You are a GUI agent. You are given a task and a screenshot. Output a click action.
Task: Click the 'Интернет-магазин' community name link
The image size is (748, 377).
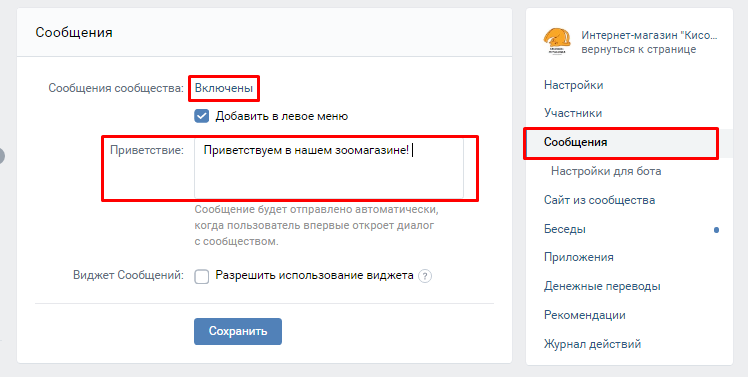(649, 35)
